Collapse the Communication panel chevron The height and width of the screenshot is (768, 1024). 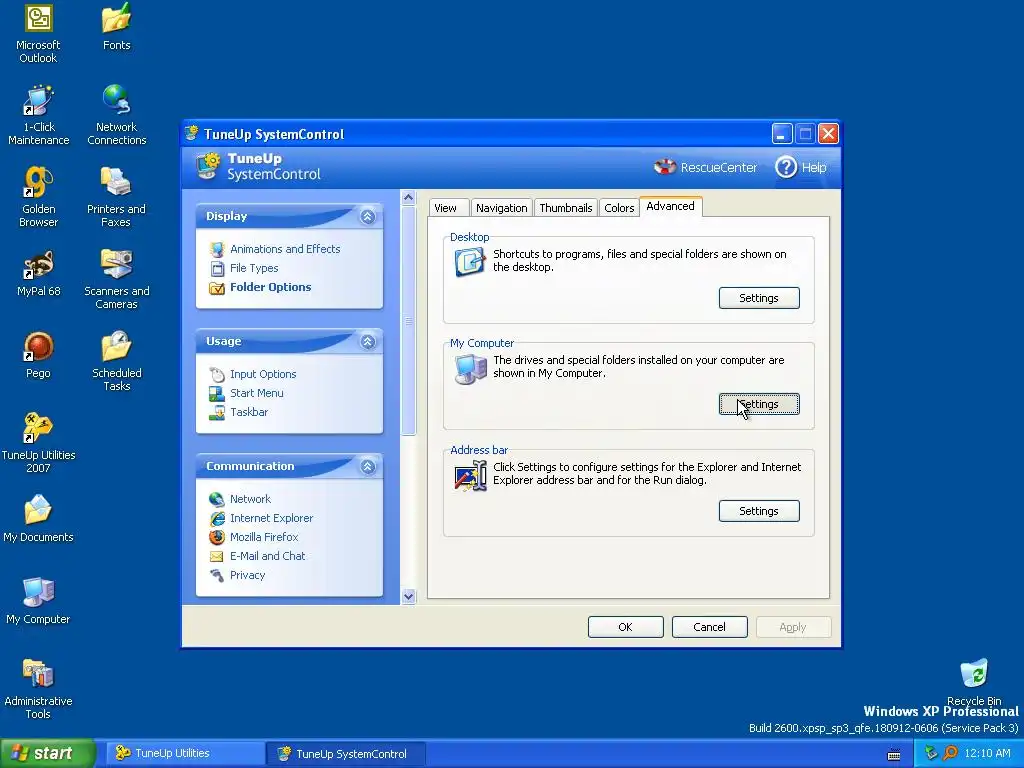368,466
